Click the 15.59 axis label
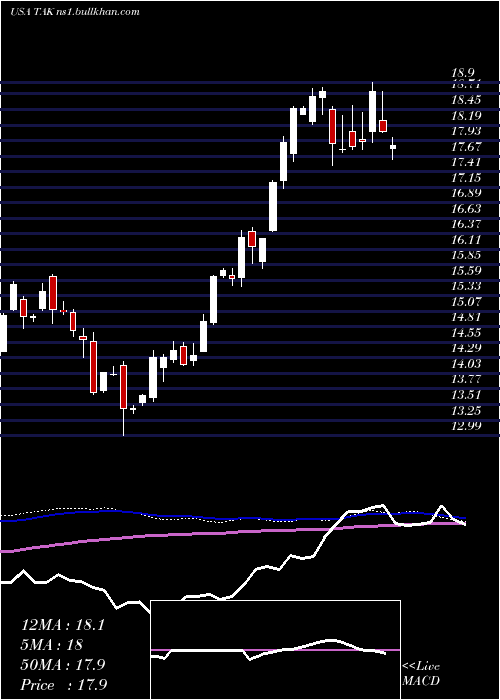The height and width of the screenshot is (700, 500). click(466, 271)
